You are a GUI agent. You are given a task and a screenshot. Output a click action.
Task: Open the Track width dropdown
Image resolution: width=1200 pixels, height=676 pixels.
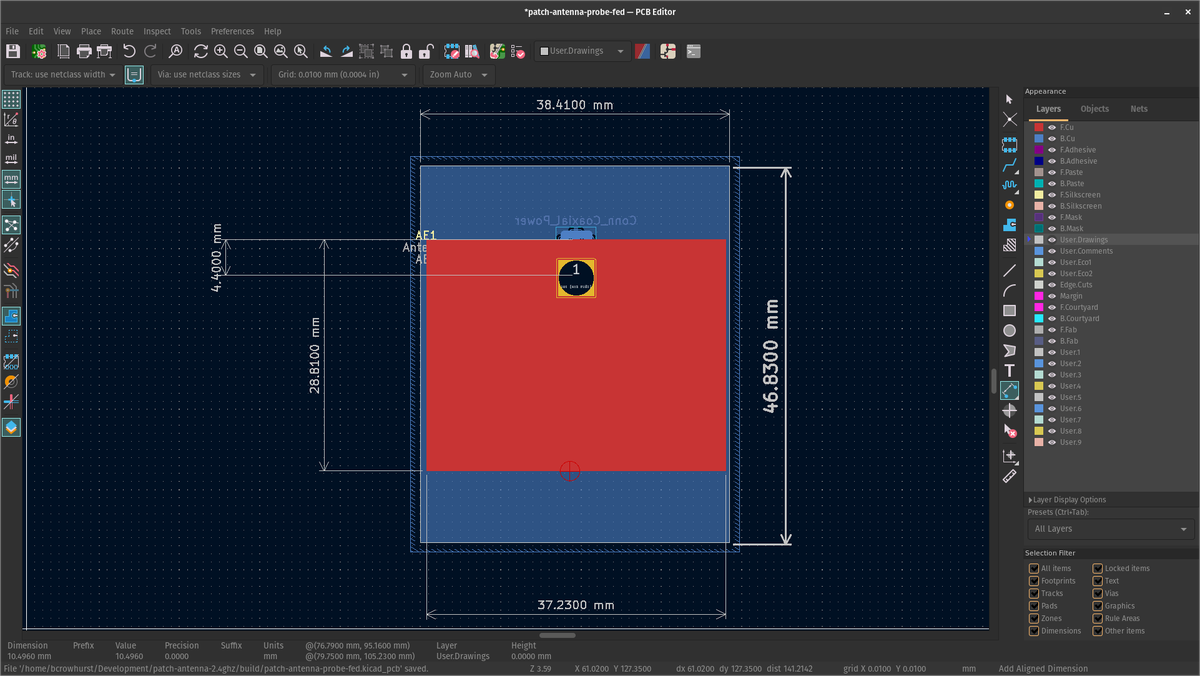point(63,75)
